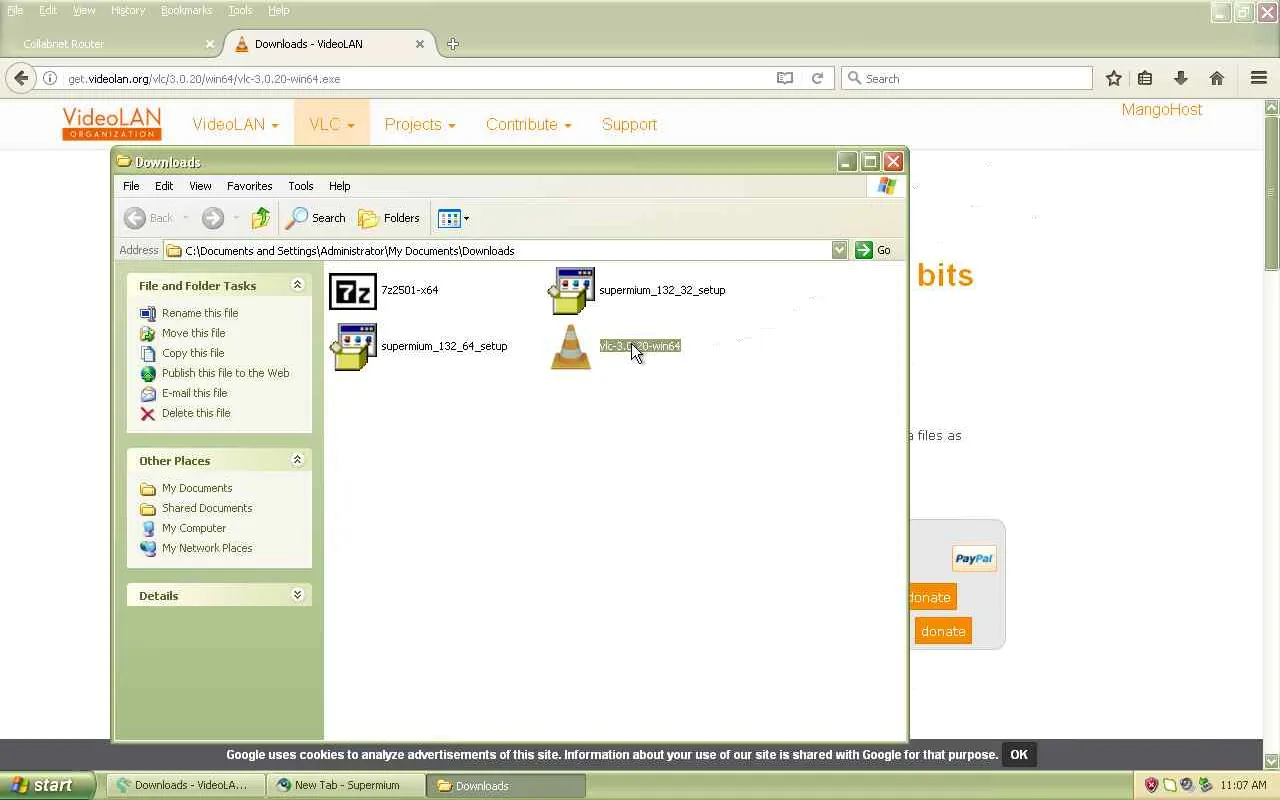Open Shared Documents from Other Places
This screenshot has width=1280, height=800.
(x=207, y=508)
